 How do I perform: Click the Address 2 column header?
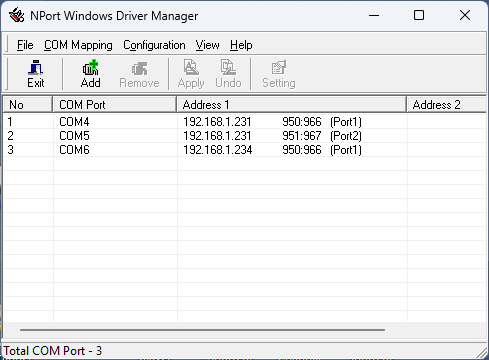(447, 105)
